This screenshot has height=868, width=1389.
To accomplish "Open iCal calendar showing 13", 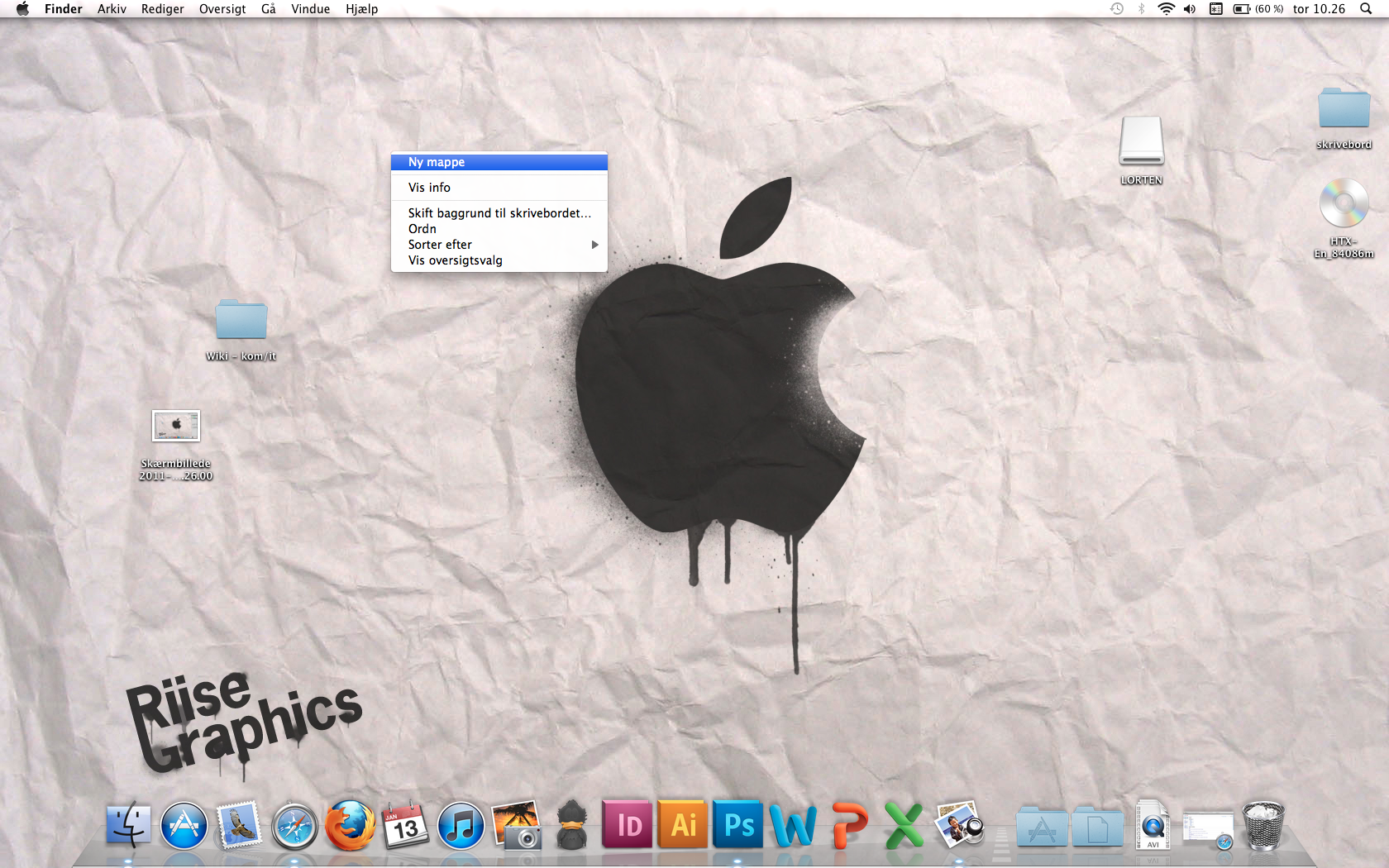I will tap(405, 825).
